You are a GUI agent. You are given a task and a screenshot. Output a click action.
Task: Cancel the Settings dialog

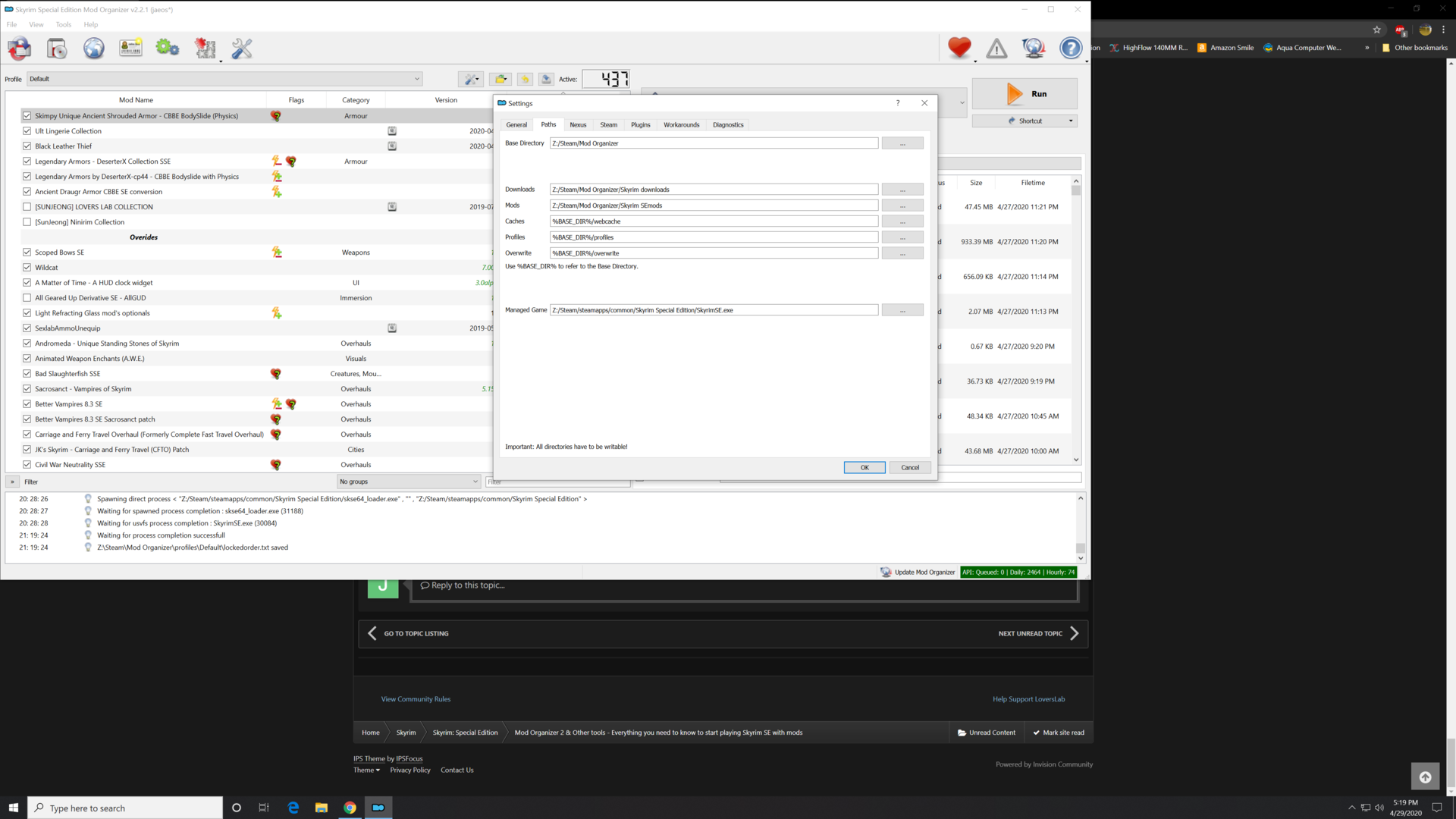coord(910,468)
